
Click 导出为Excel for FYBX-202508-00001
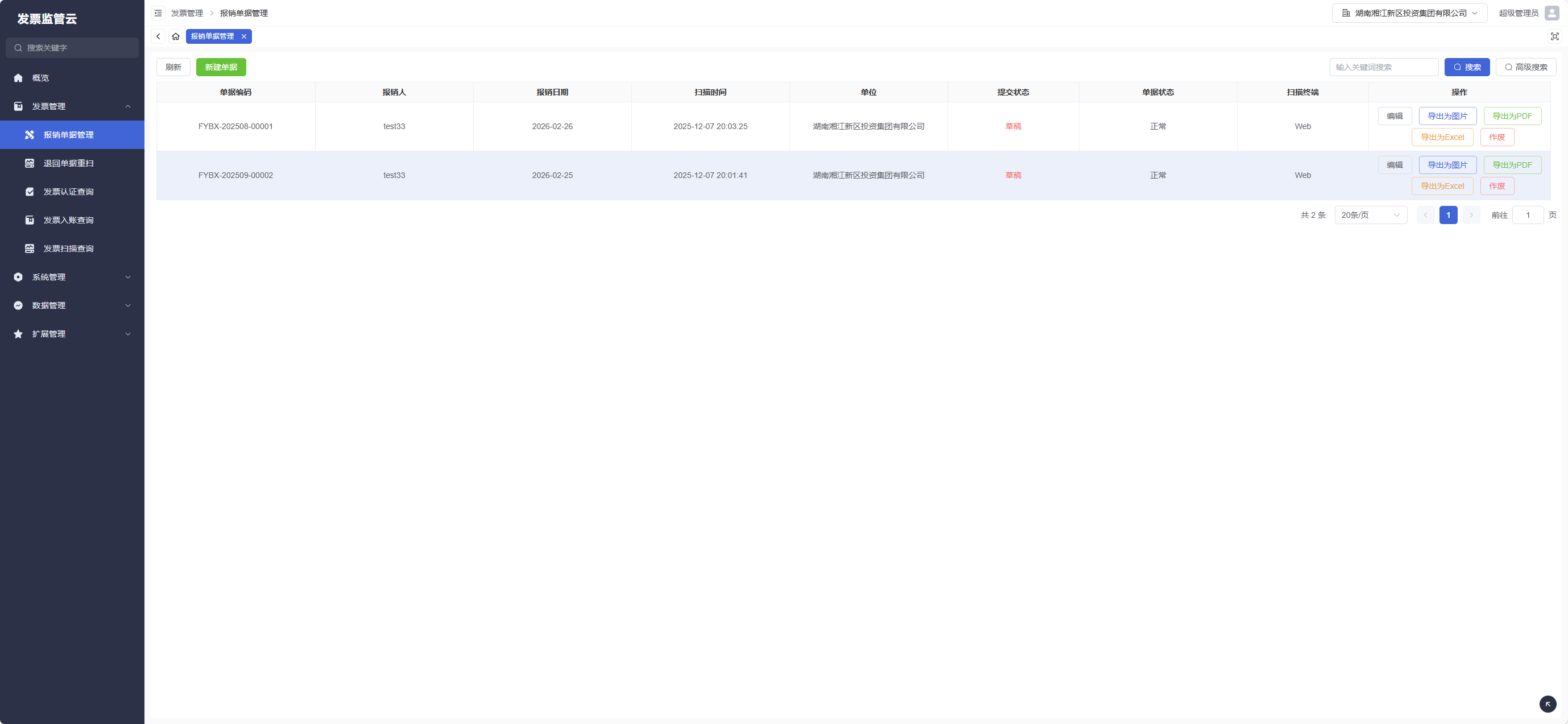pyautogui.click(x=1442, y=137)
